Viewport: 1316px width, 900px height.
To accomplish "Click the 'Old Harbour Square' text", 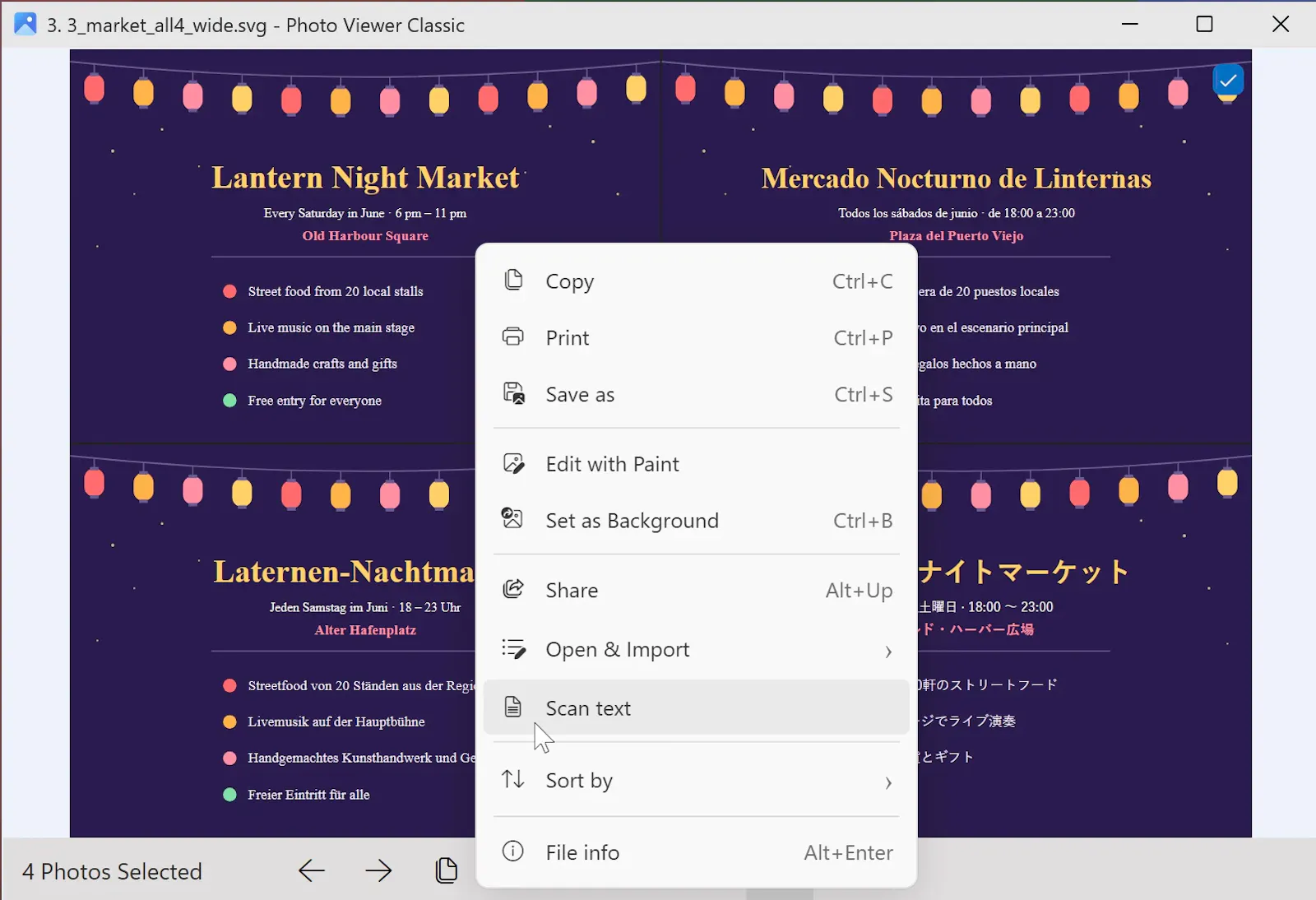I will coord(365,236).
